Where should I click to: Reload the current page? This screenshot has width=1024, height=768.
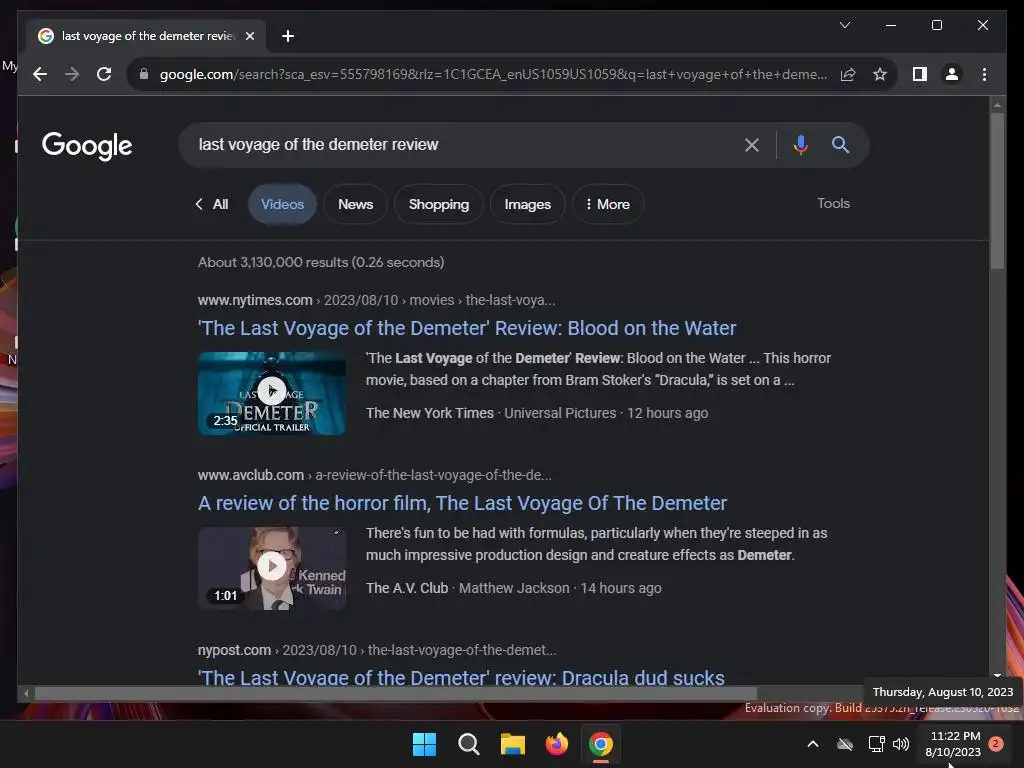coord(104,74)
